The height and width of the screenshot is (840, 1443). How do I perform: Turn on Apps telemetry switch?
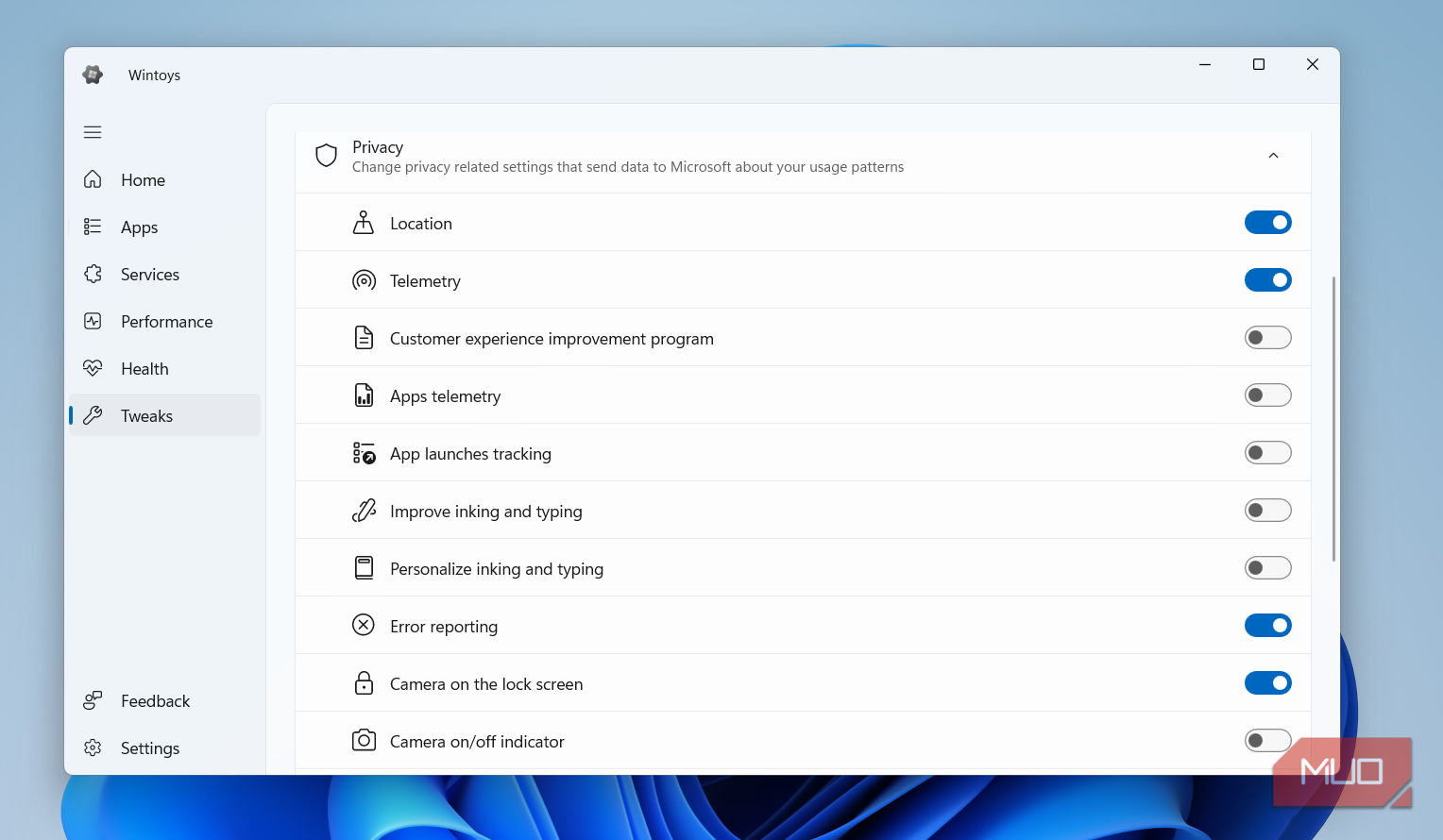[1267, 395]
